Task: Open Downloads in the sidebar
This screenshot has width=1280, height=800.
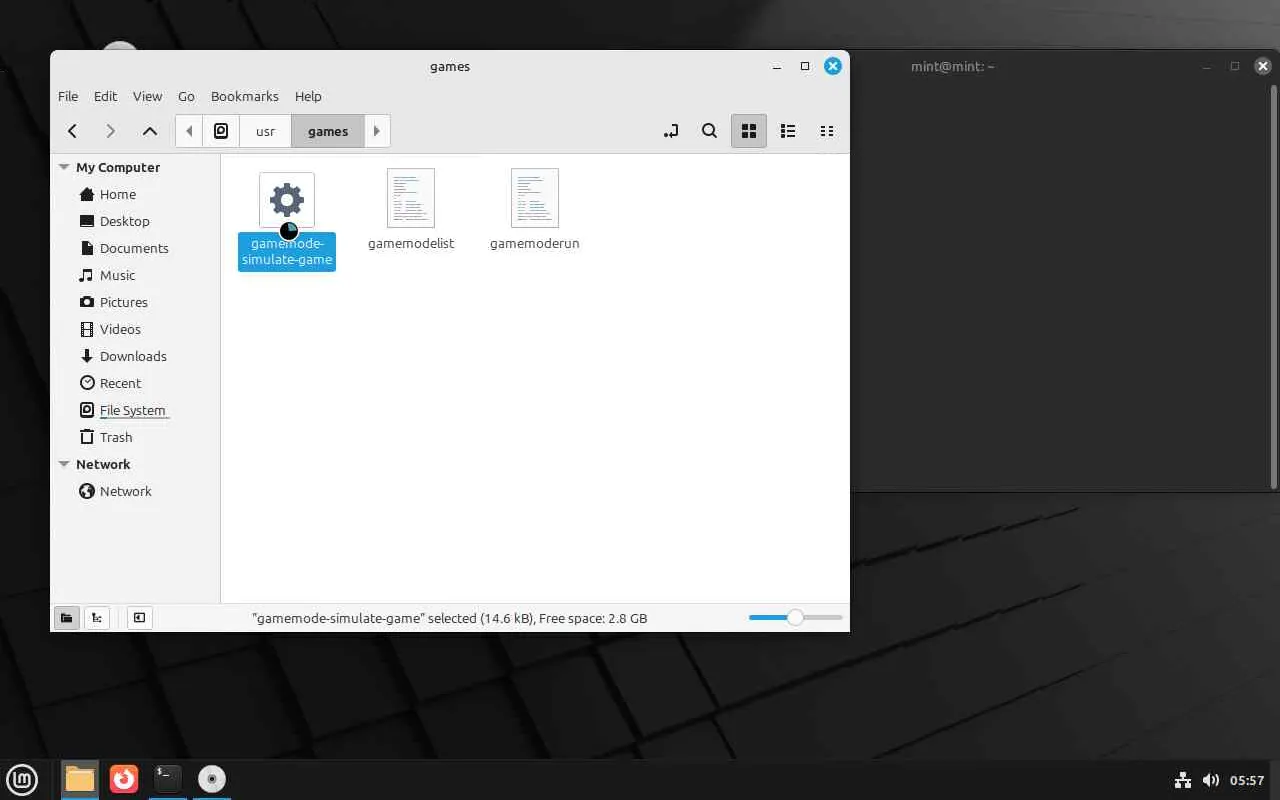Action: tap(133, 356)
